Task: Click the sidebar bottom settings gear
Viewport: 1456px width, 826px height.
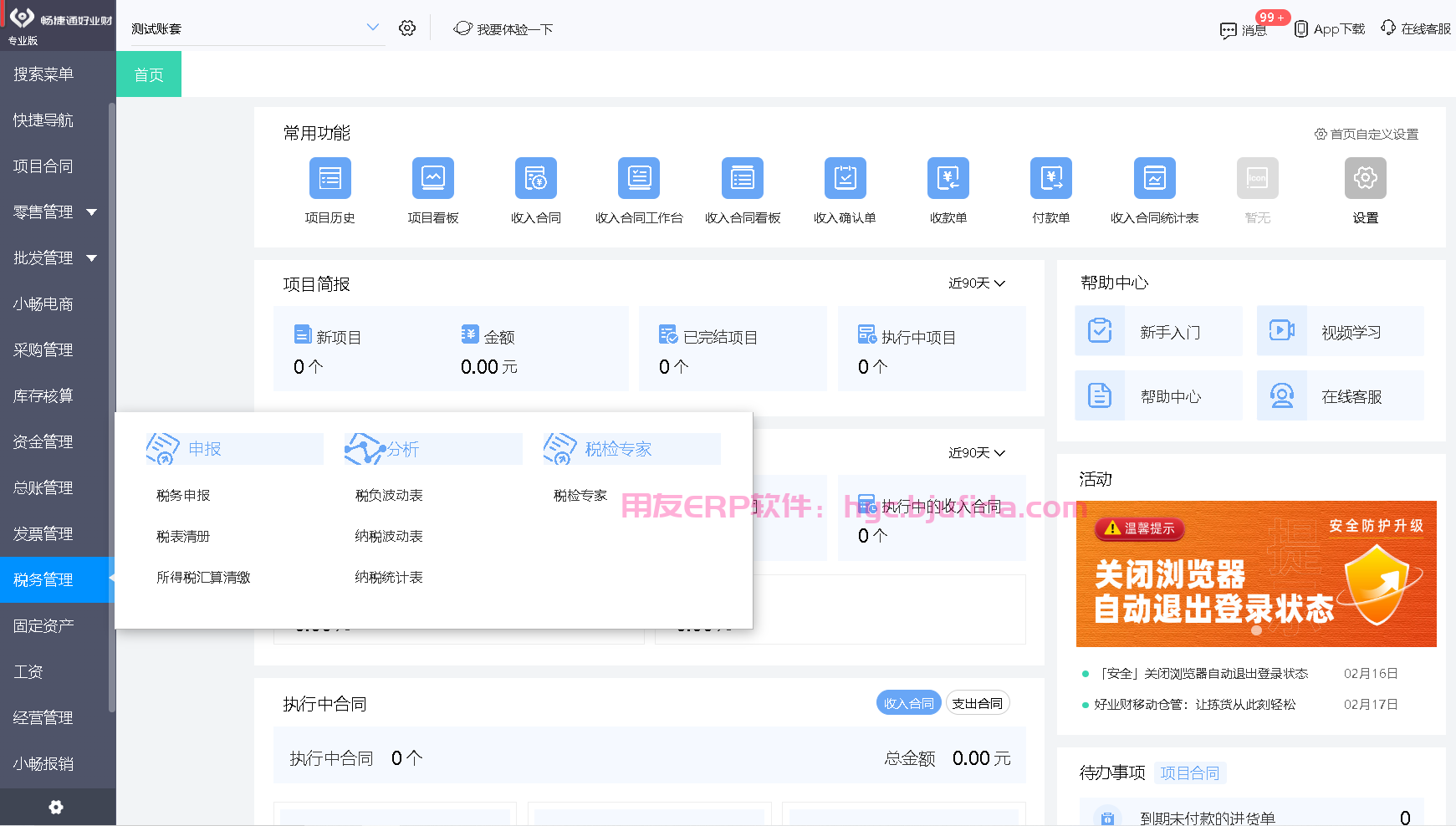Action: coord(56,807)
